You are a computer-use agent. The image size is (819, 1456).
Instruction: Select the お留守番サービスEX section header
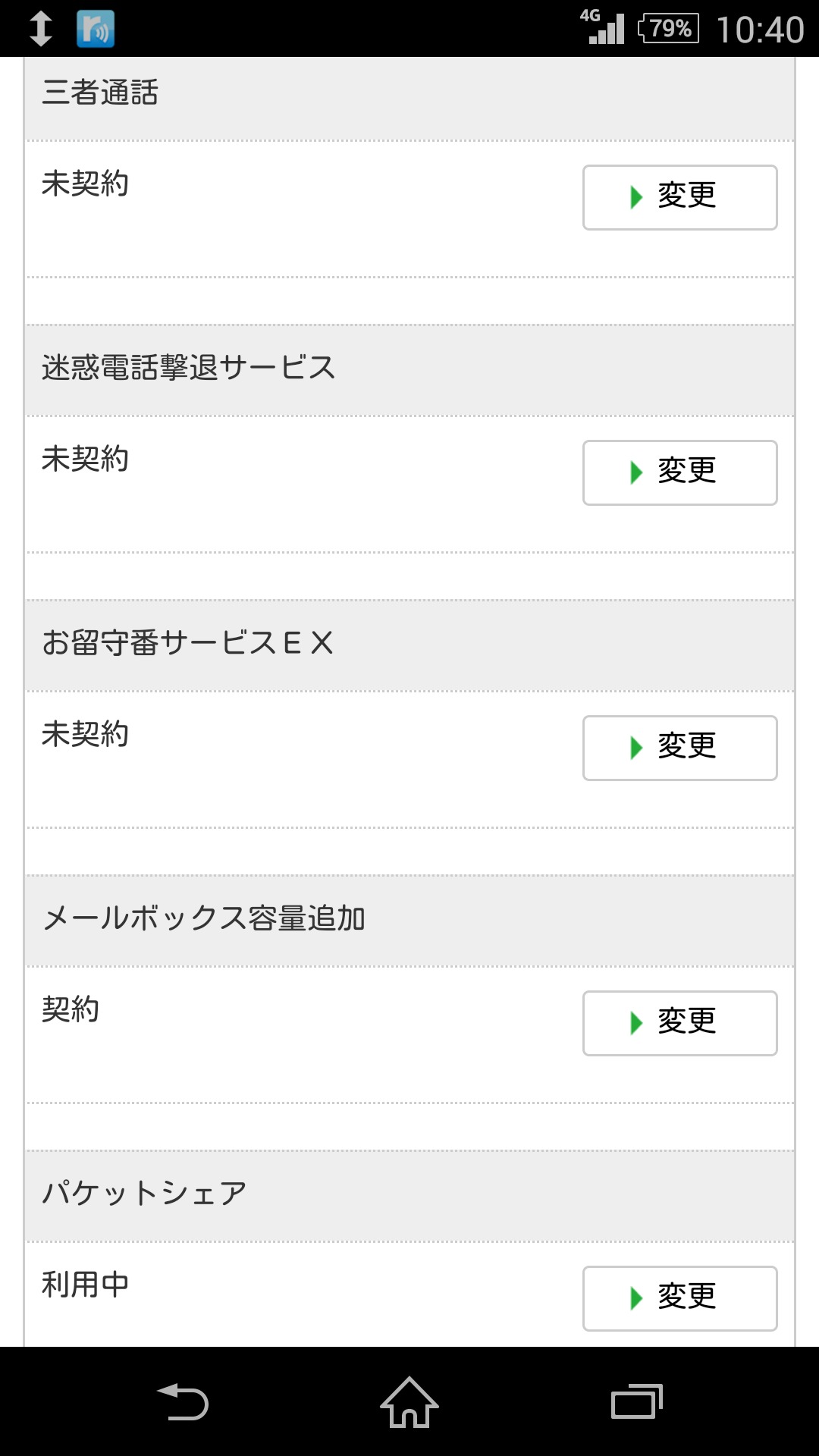(187, 643)
